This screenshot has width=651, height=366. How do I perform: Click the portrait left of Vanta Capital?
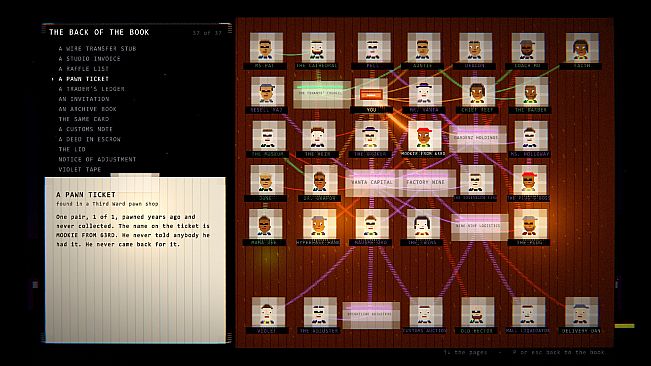coord(321,181)
